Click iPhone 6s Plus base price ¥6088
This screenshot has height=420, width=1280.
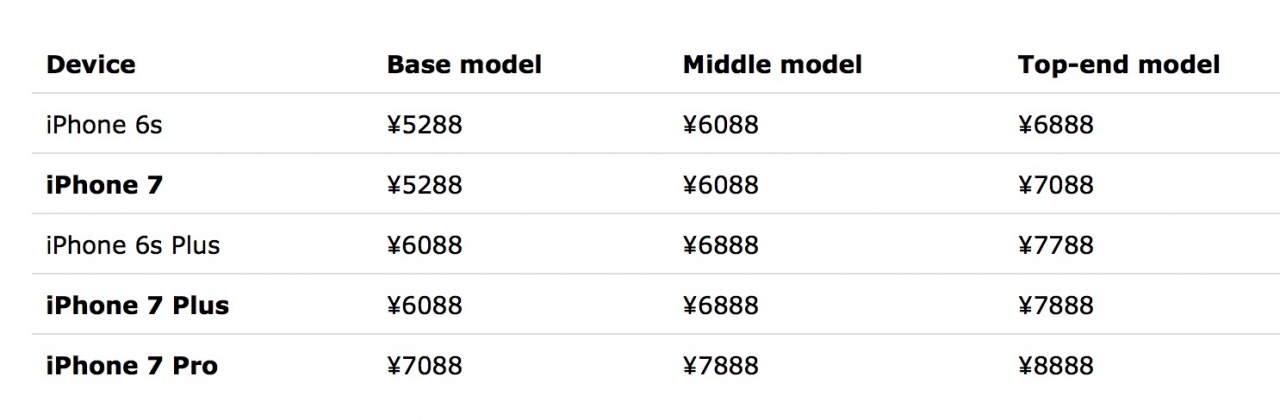coord(425,245)
